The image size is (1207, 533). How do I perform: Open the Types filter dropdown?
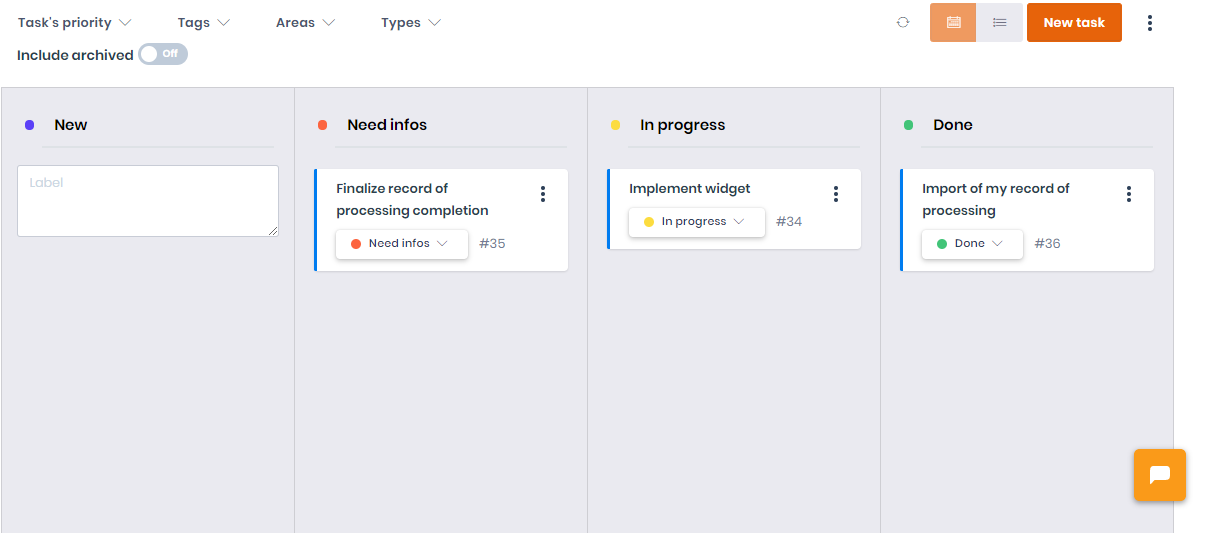coord(411,22)
